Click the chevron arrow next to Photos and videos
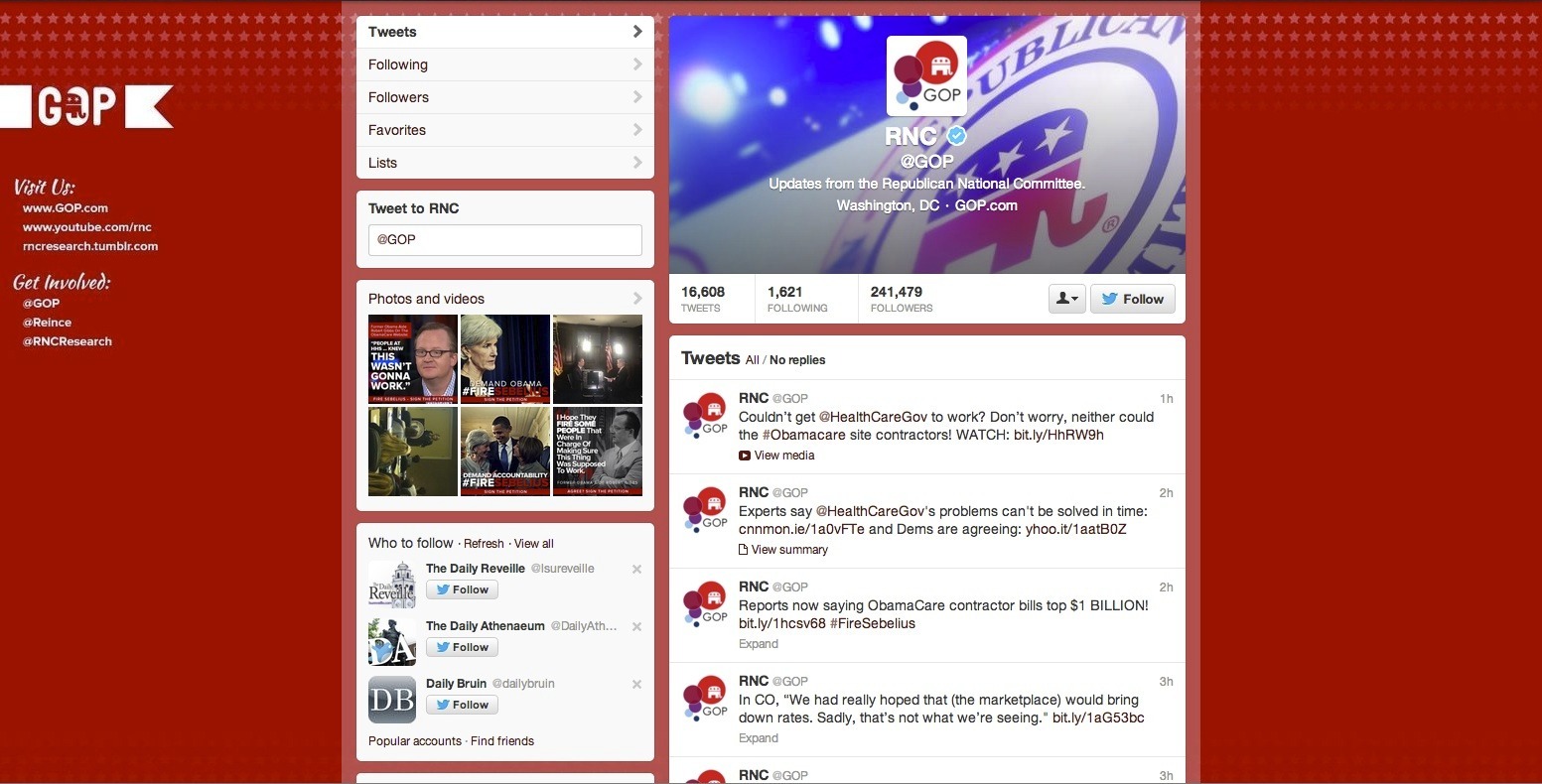Viewport: 1542px width, 784px height. 637,298
